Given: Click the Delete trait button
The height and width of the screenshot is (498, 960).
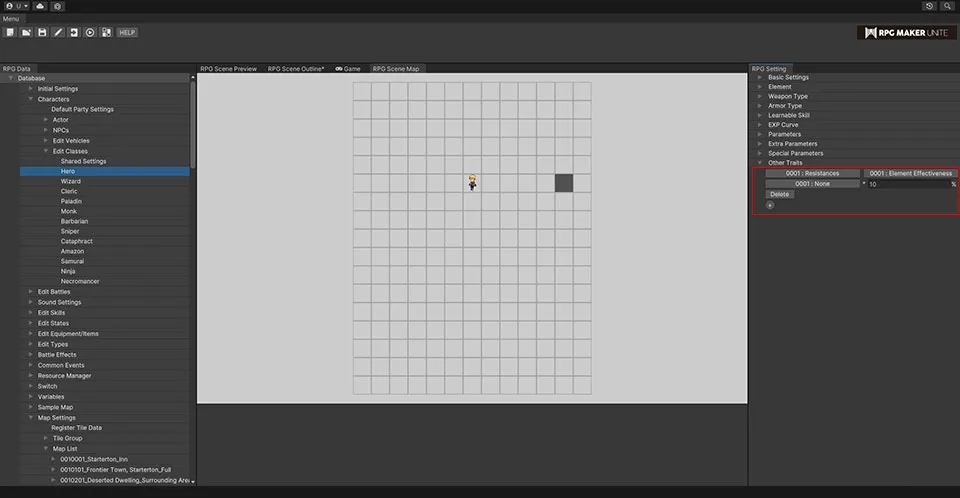Looking at the screenshot, I should tap(779, 194).
